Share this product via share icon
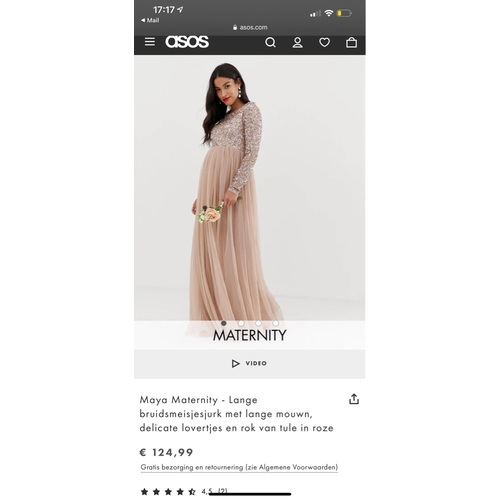Viewport: 500px width, 500px height. click(354, 399)
